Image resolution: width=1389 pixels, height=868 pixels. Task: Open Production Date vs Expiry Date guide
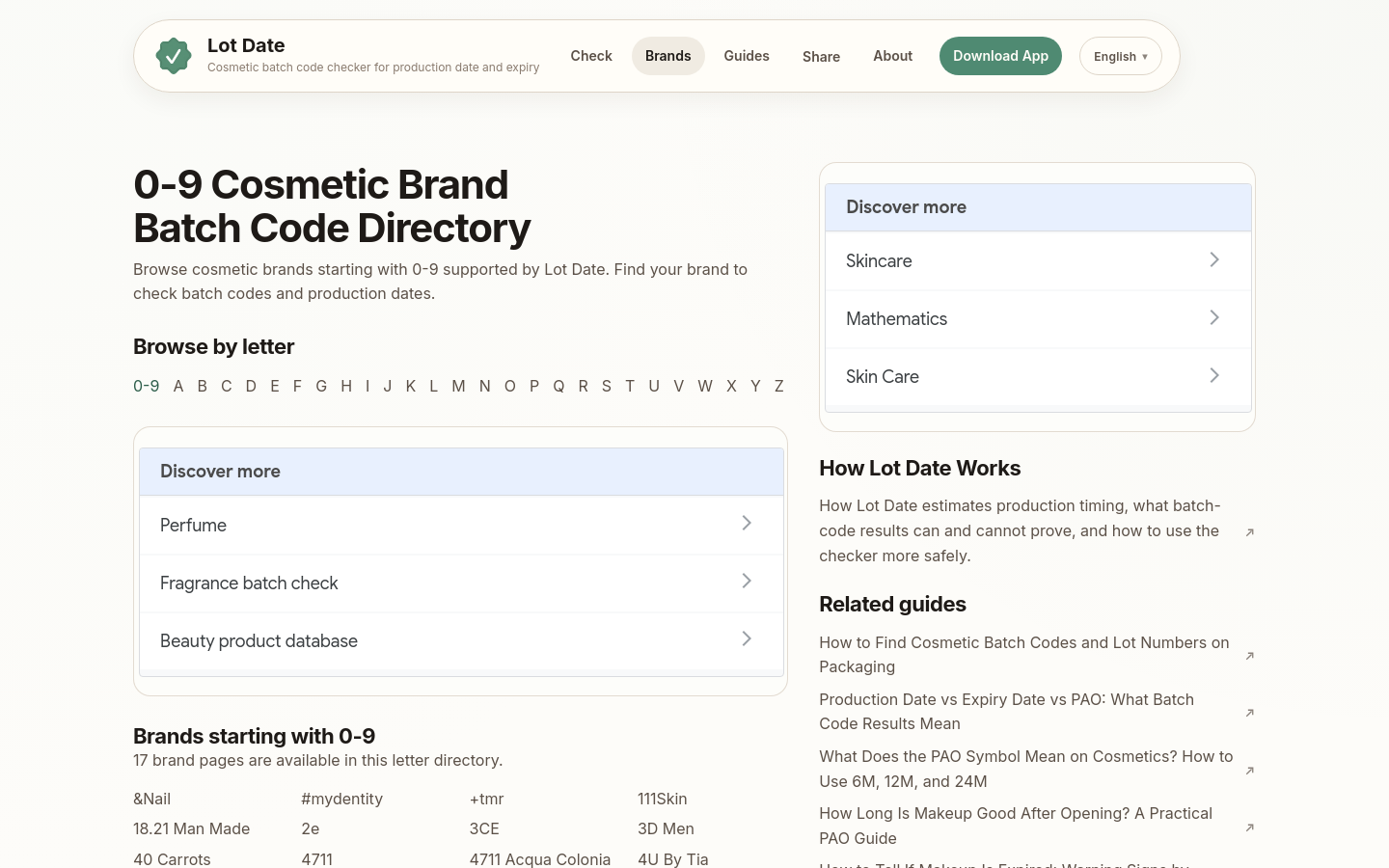[1007, 712]
